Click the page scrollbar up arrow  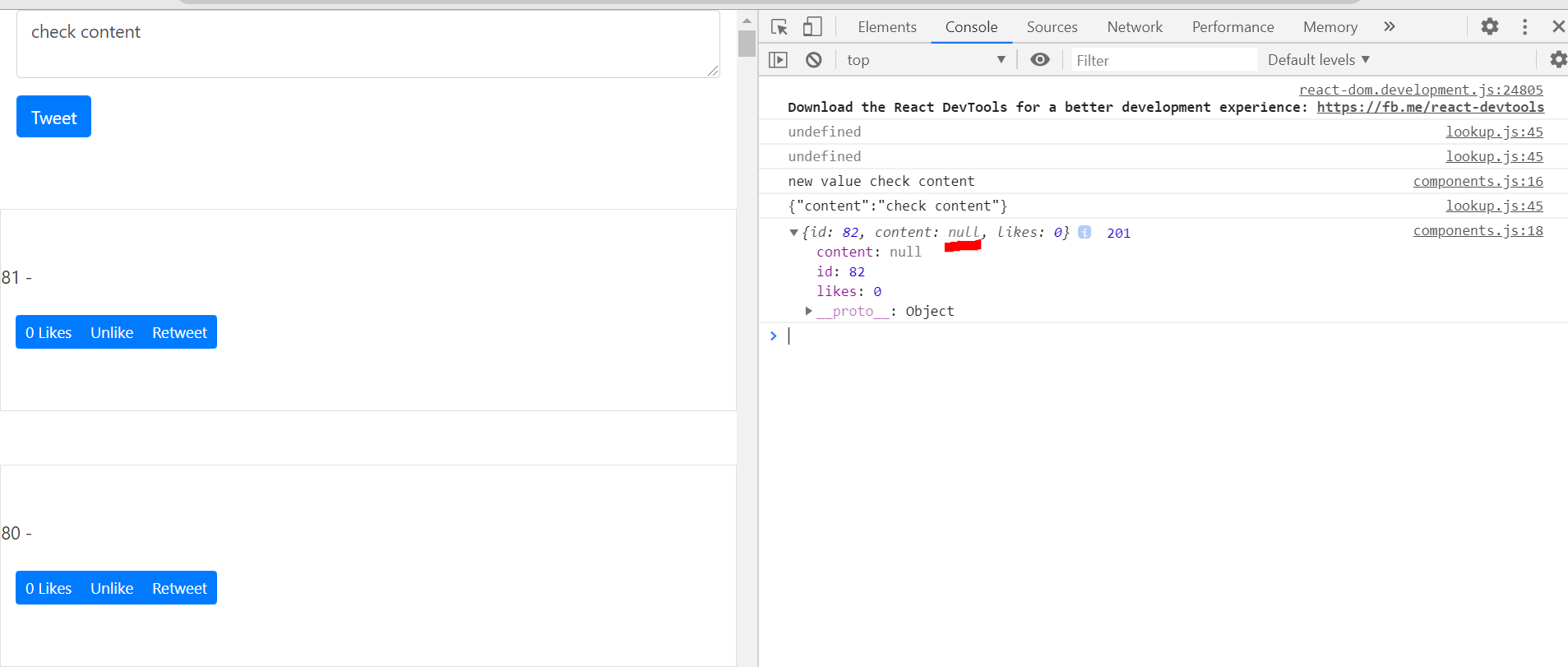click(x=747, y=21)
